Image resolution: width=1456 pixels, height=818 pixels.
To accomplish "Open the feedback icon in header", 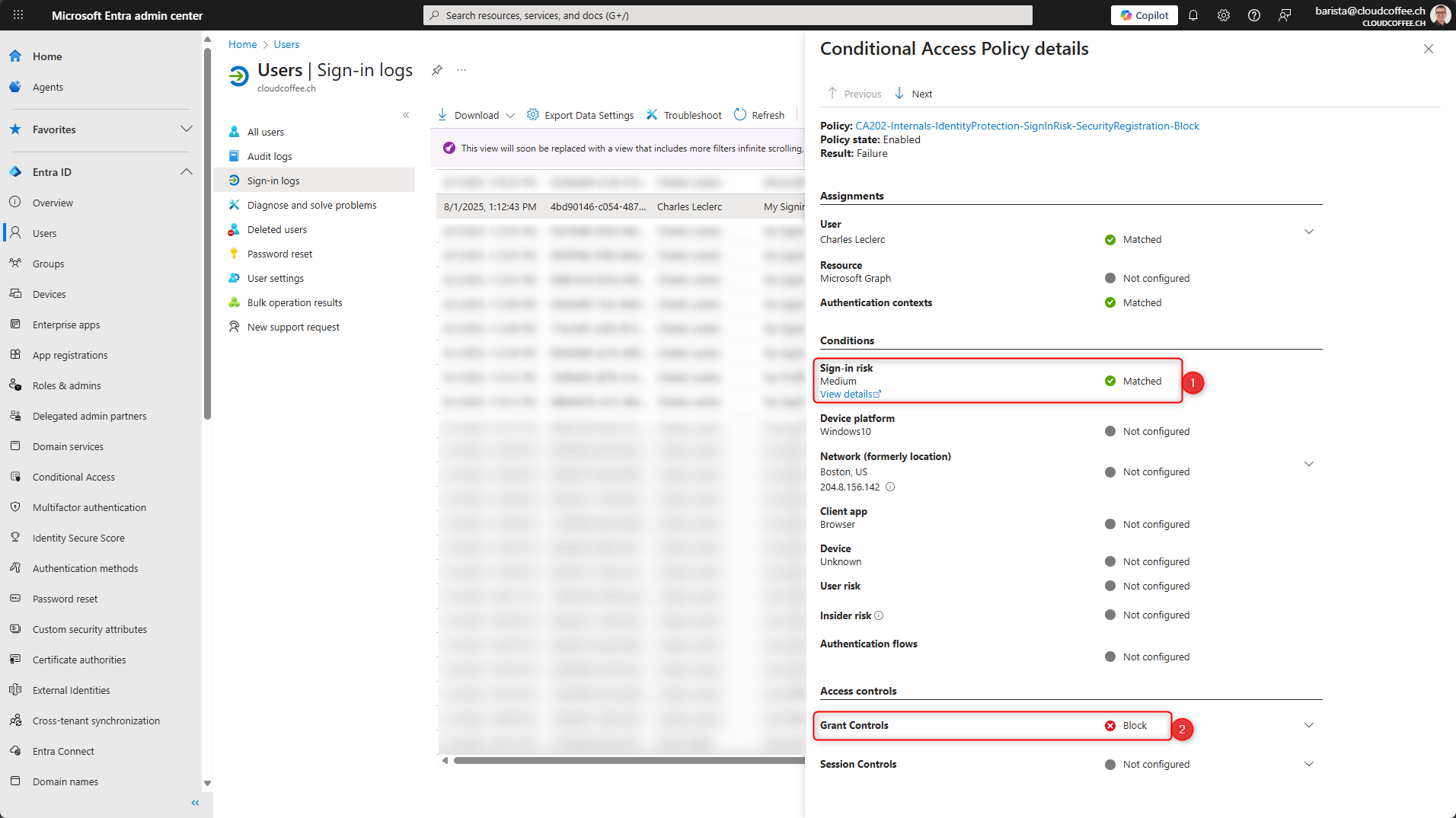I will tap(1285, 15).
